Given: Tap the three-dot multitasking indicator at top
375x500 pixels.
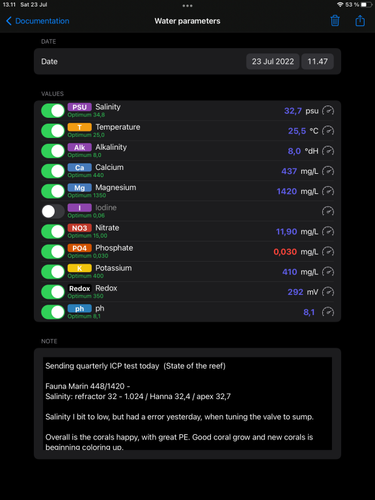Looking at the screenshot, I should coord(187,6).
